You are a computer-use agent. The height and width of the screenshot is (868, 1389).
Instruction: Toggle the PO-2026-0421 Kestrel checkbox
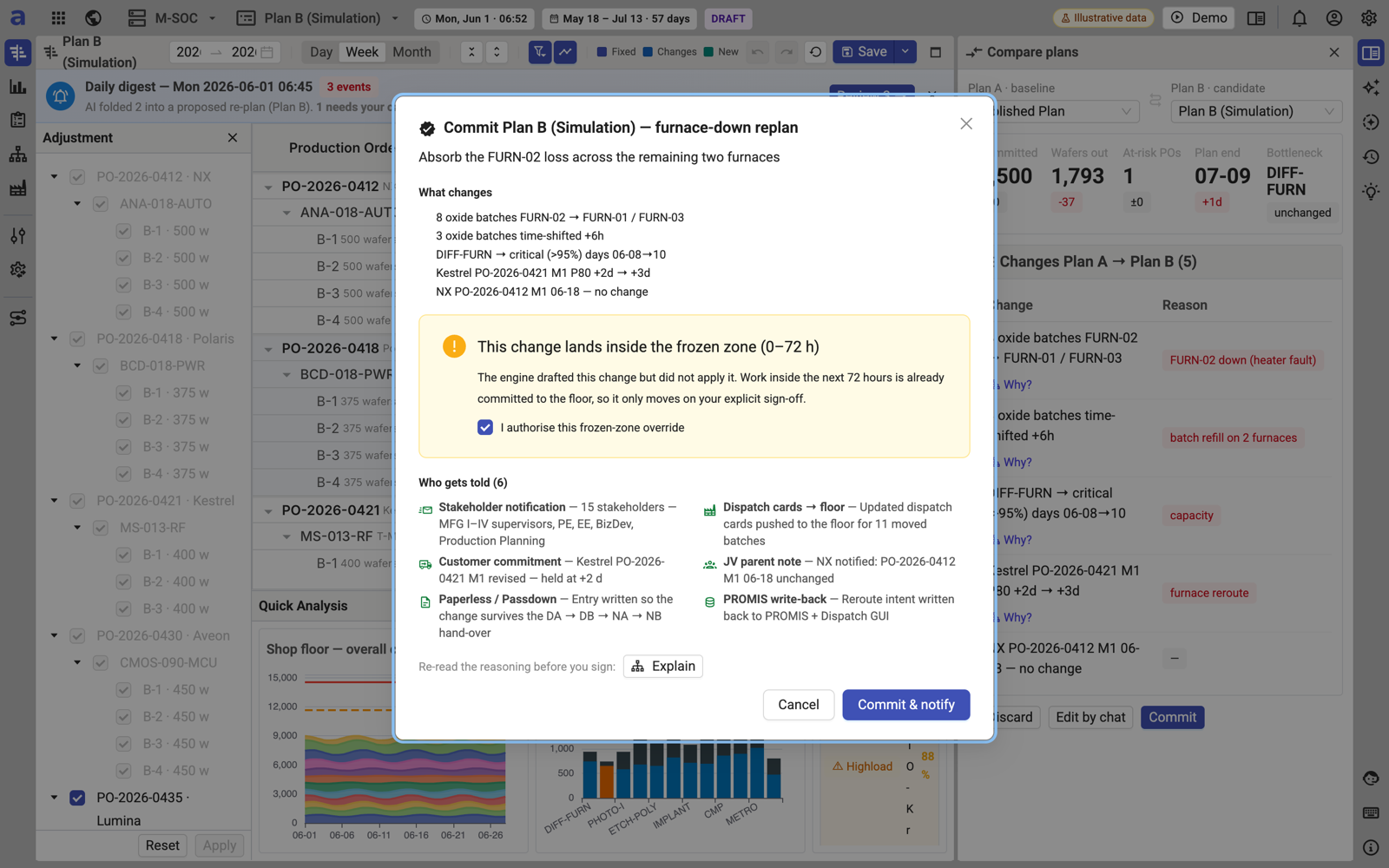77,501
